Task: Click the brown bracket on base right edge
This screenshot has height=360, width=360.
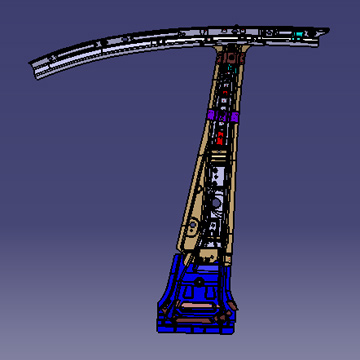Action: pos(233,305)
